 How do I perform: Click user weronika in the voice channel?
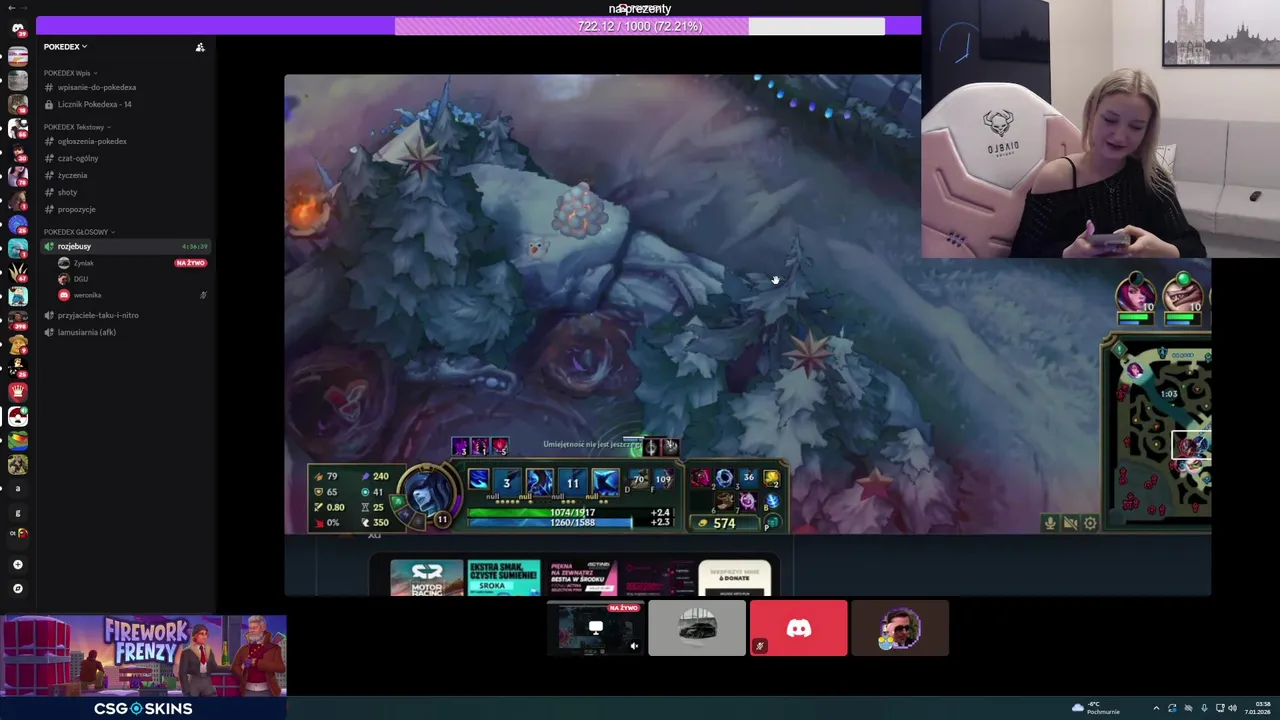(x=86, y=295)
